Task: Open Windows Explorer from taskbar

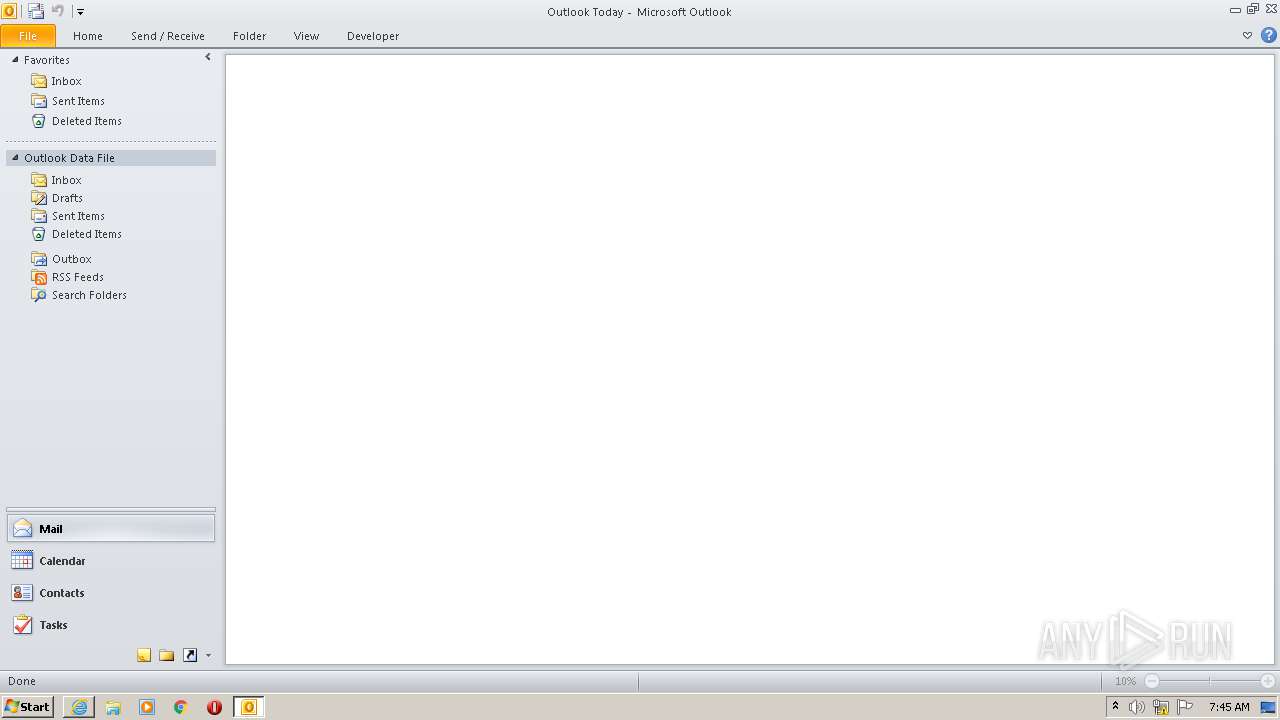Action: pos(113,707)
